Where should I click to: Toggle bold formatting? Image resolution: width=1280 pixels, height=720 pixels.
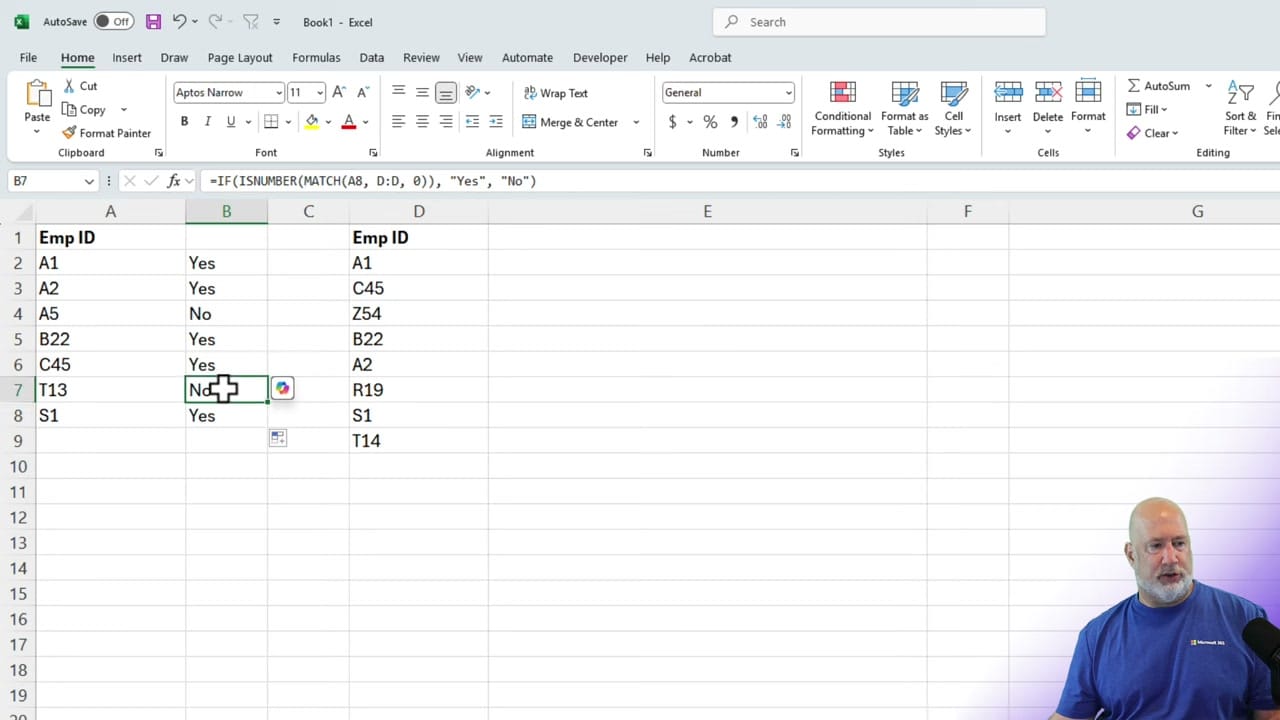184,121
